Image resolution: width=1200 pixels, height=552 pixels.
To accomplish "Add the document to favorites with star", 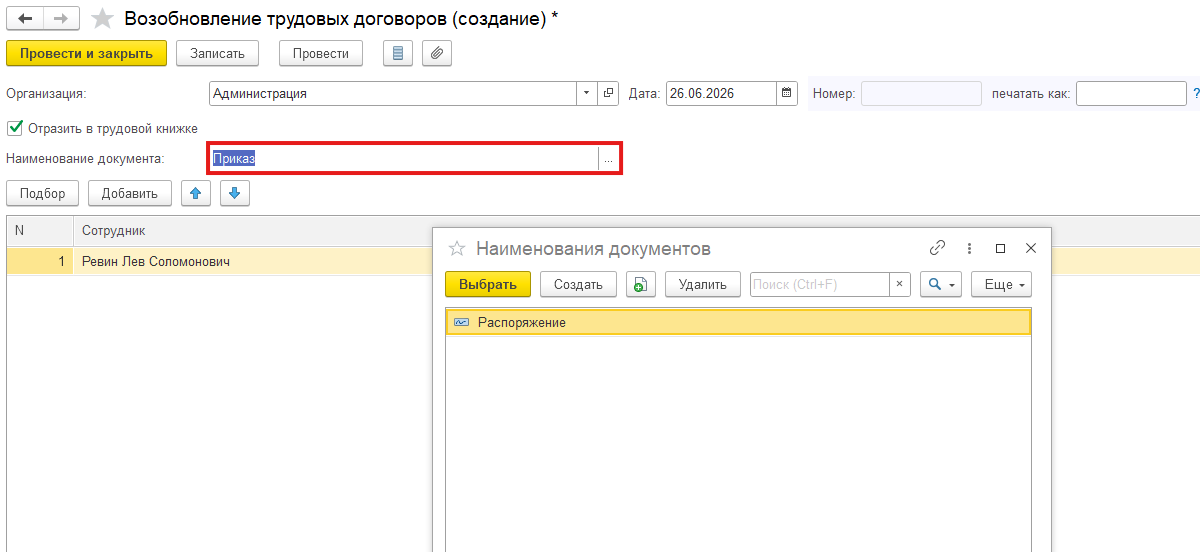I will [x=102, y=18].
